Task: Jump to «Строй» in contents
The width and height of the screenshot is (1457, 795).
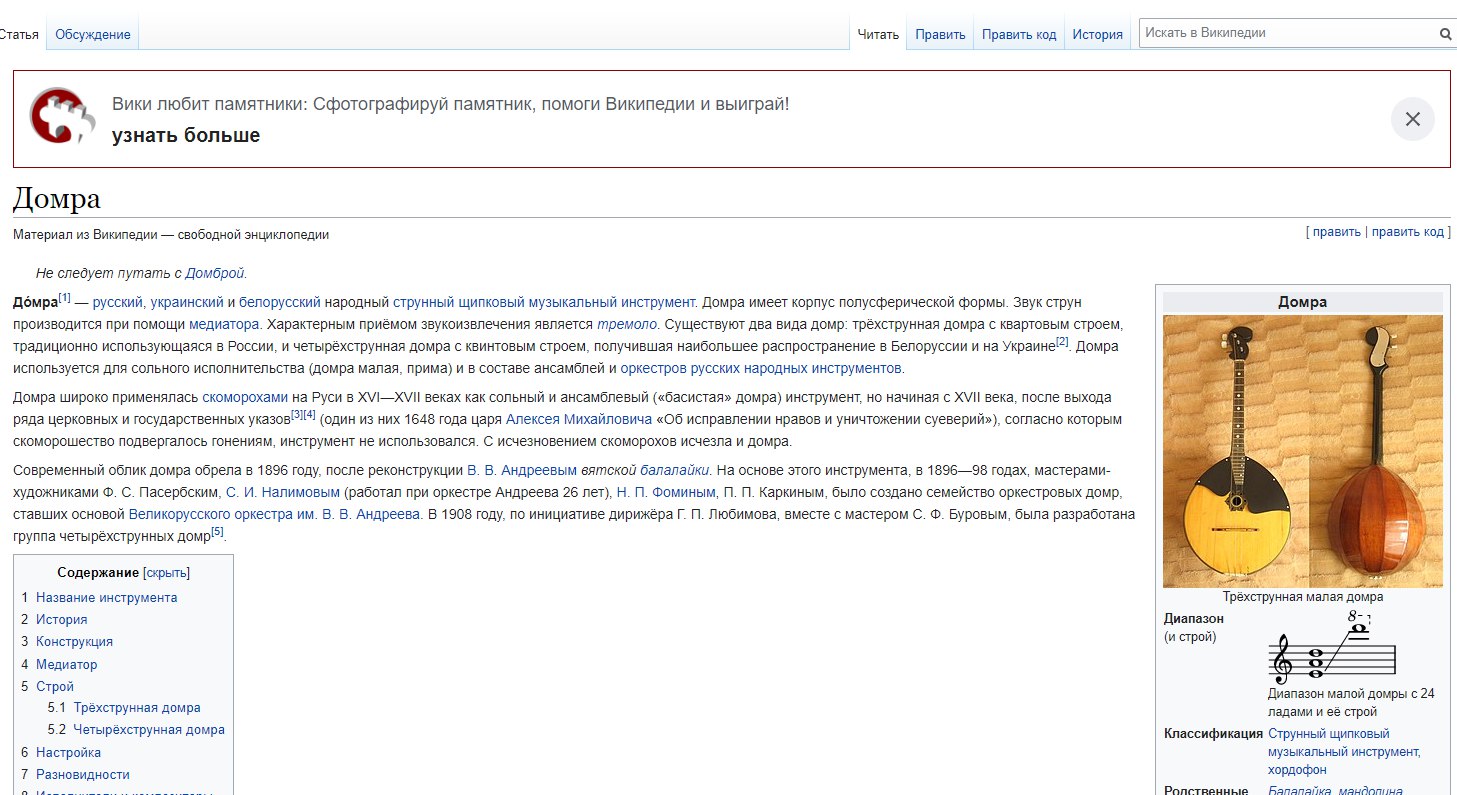Action: [55, 687]
